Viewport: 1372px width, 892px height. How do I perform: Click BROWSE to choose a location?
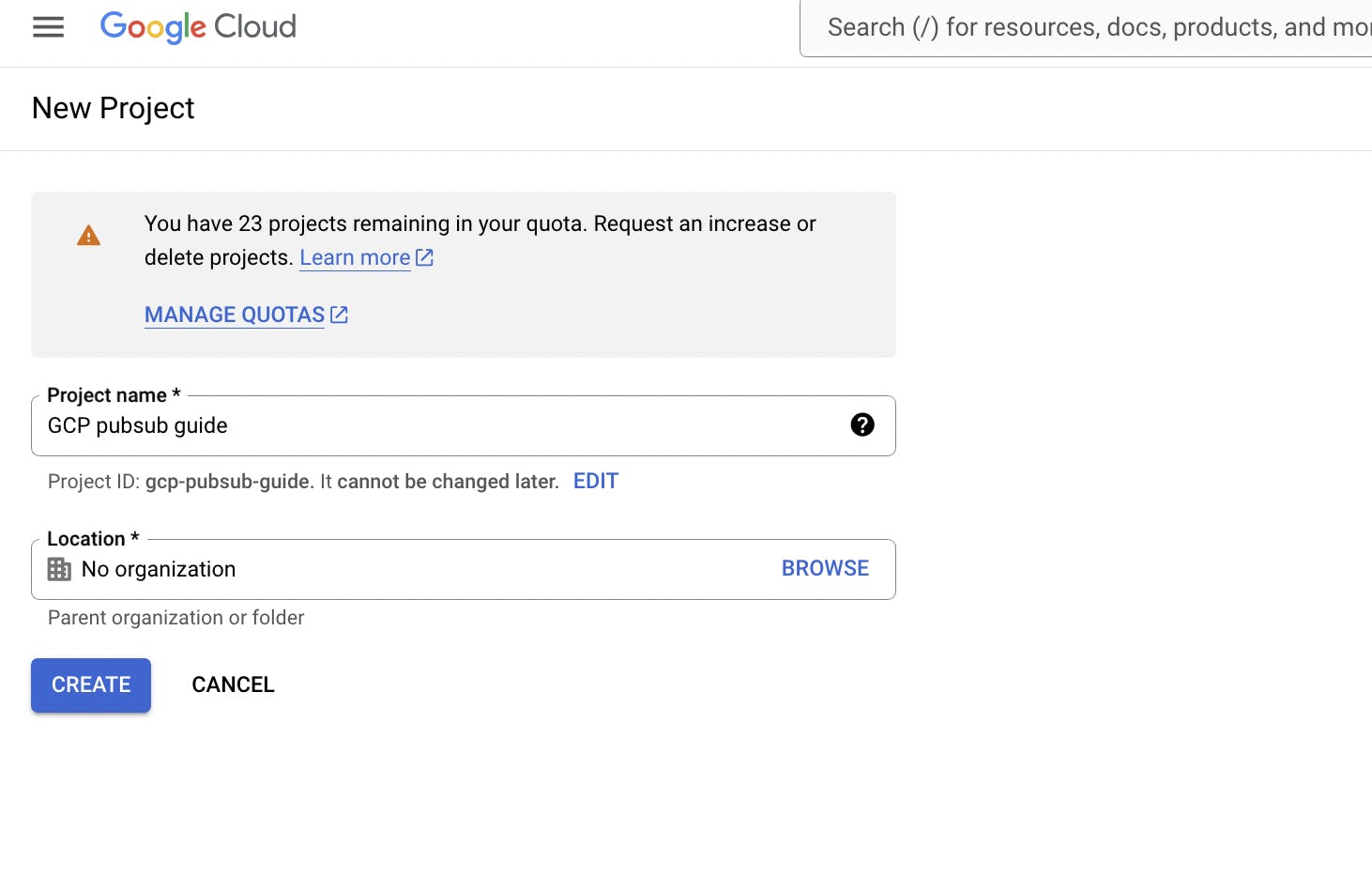[825, 568]
